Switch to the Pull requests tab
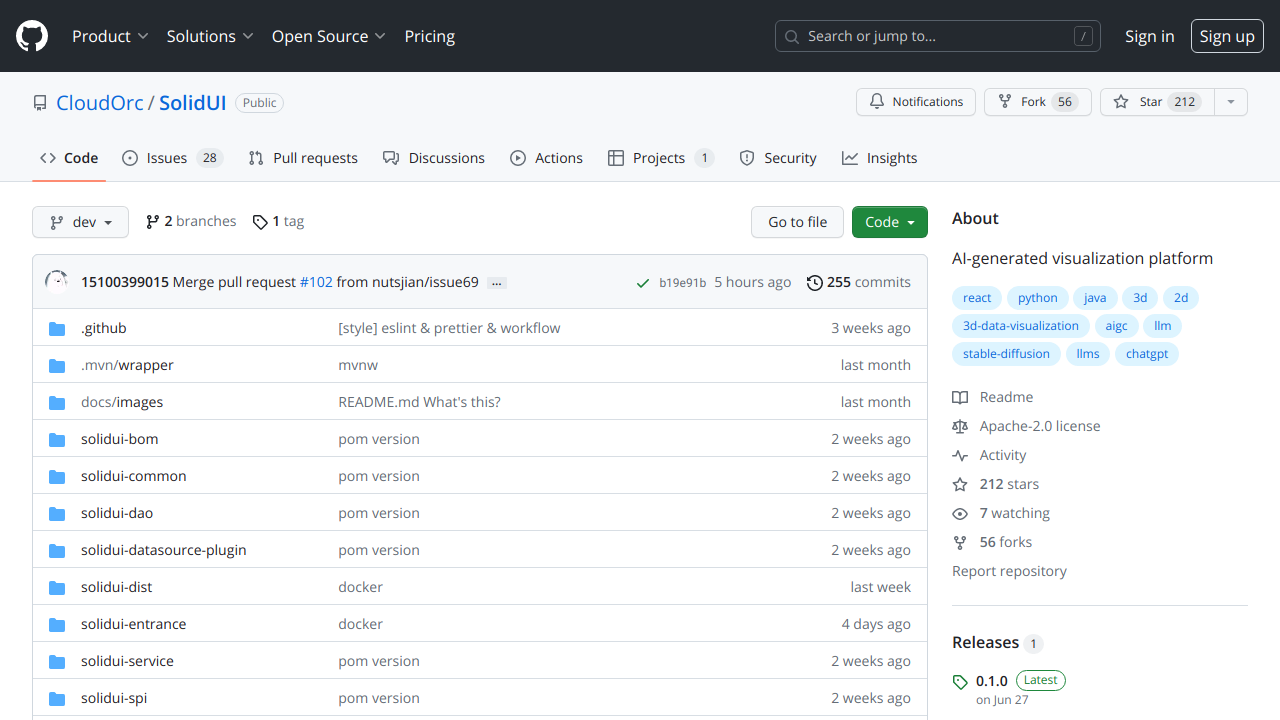This screenshot has width=1280, height=720. [303, 158]
